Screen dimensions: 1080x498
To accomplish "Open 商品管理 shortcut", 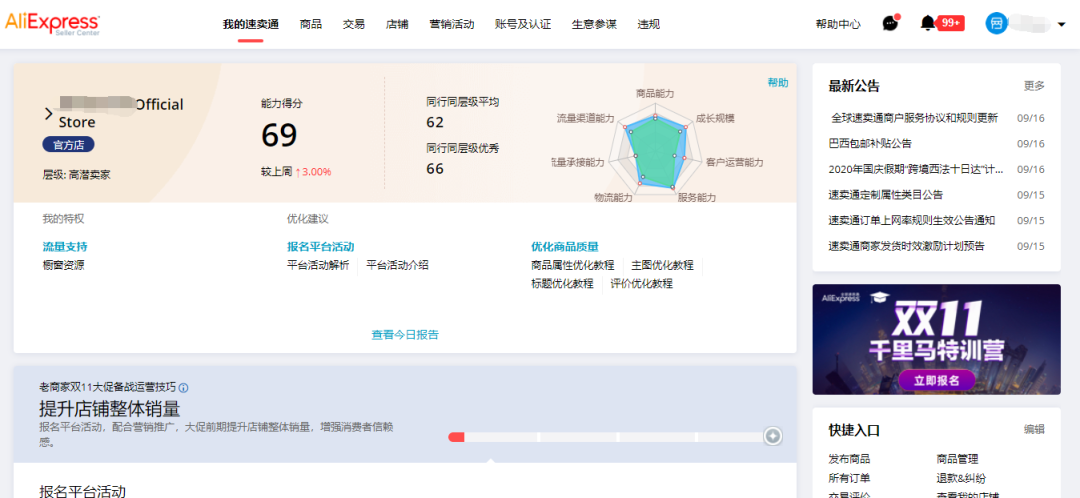I will click(957, 459).
